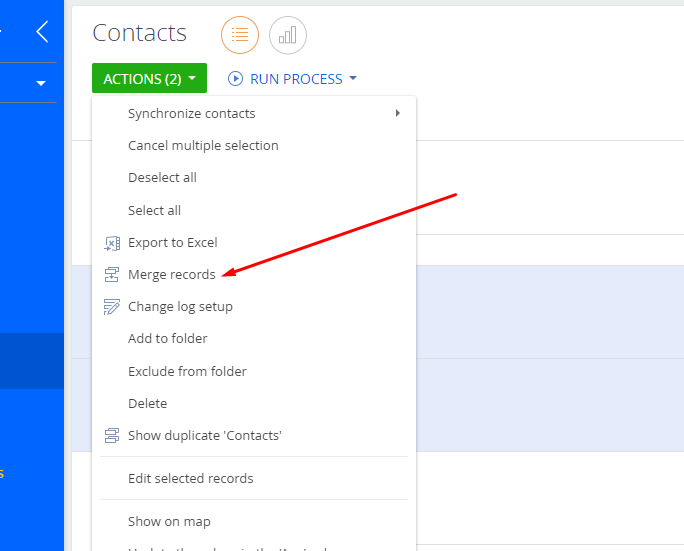Open the analytics chart view icon
The image size is (684, 551).
point(287,35)
